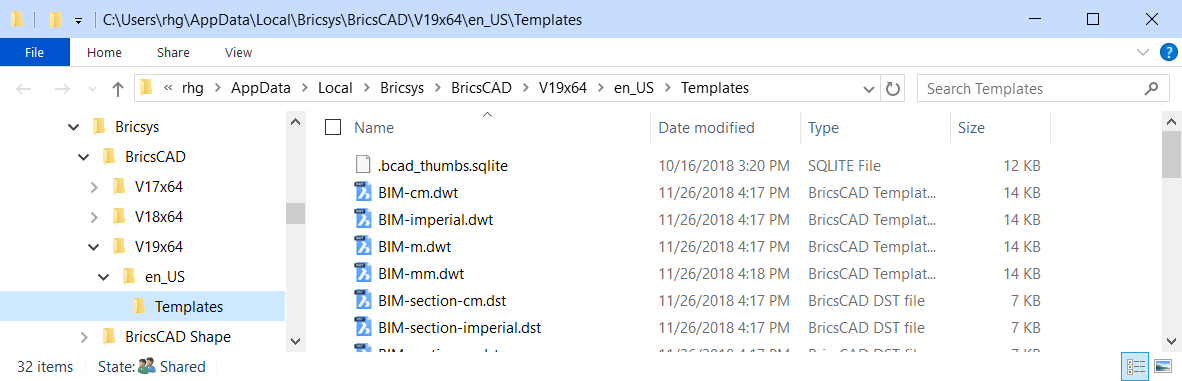Switch to large icons view
This screenshot has width=1182, height=381.
(1162, 367)
